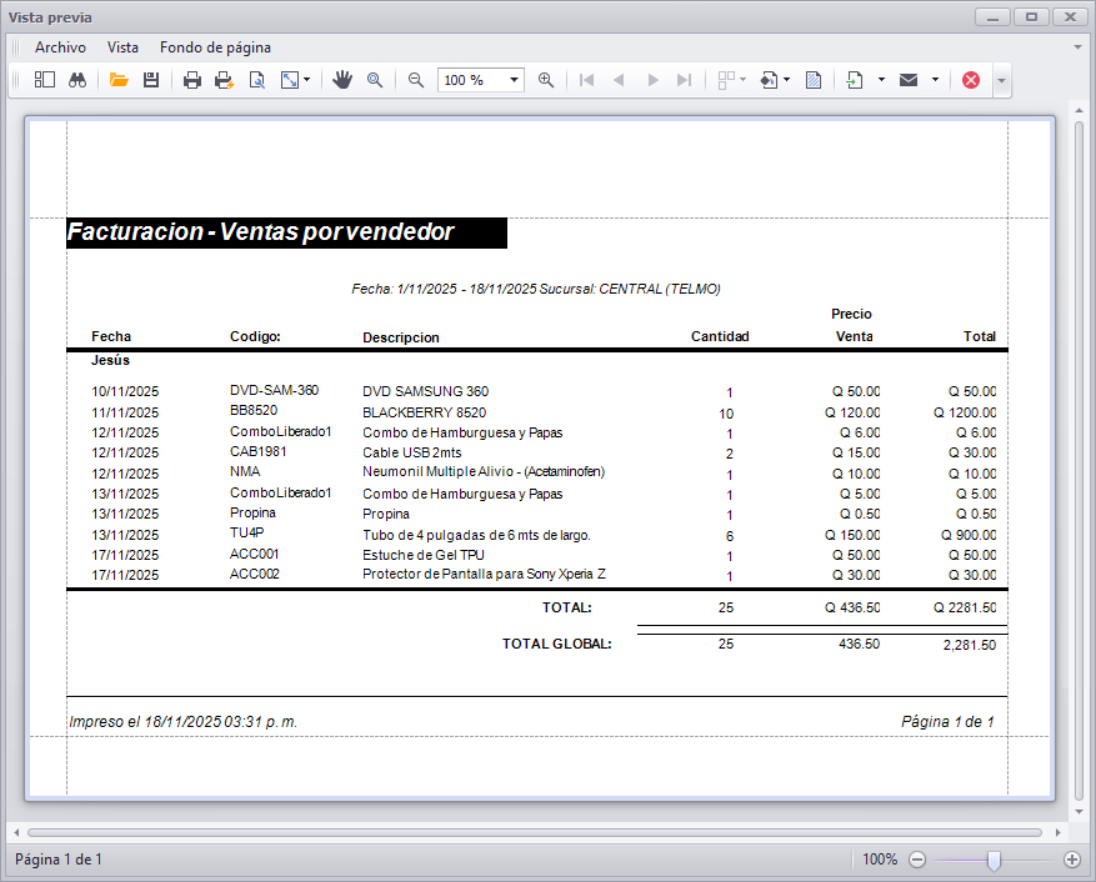Close the preview with the red X icon
This screenshot has width=1096, height=882.
click(x=970, y=80)
